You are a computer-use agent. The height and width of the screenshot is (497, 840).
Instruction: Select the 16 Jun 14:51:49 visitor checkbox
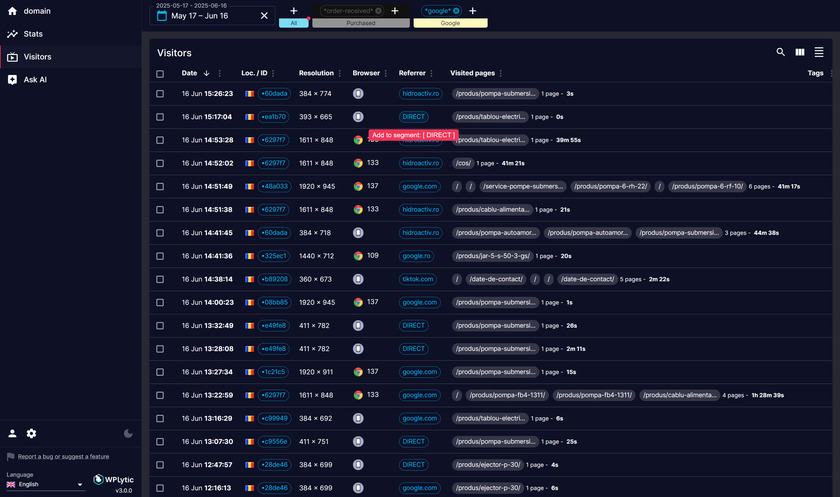point(160,186)
